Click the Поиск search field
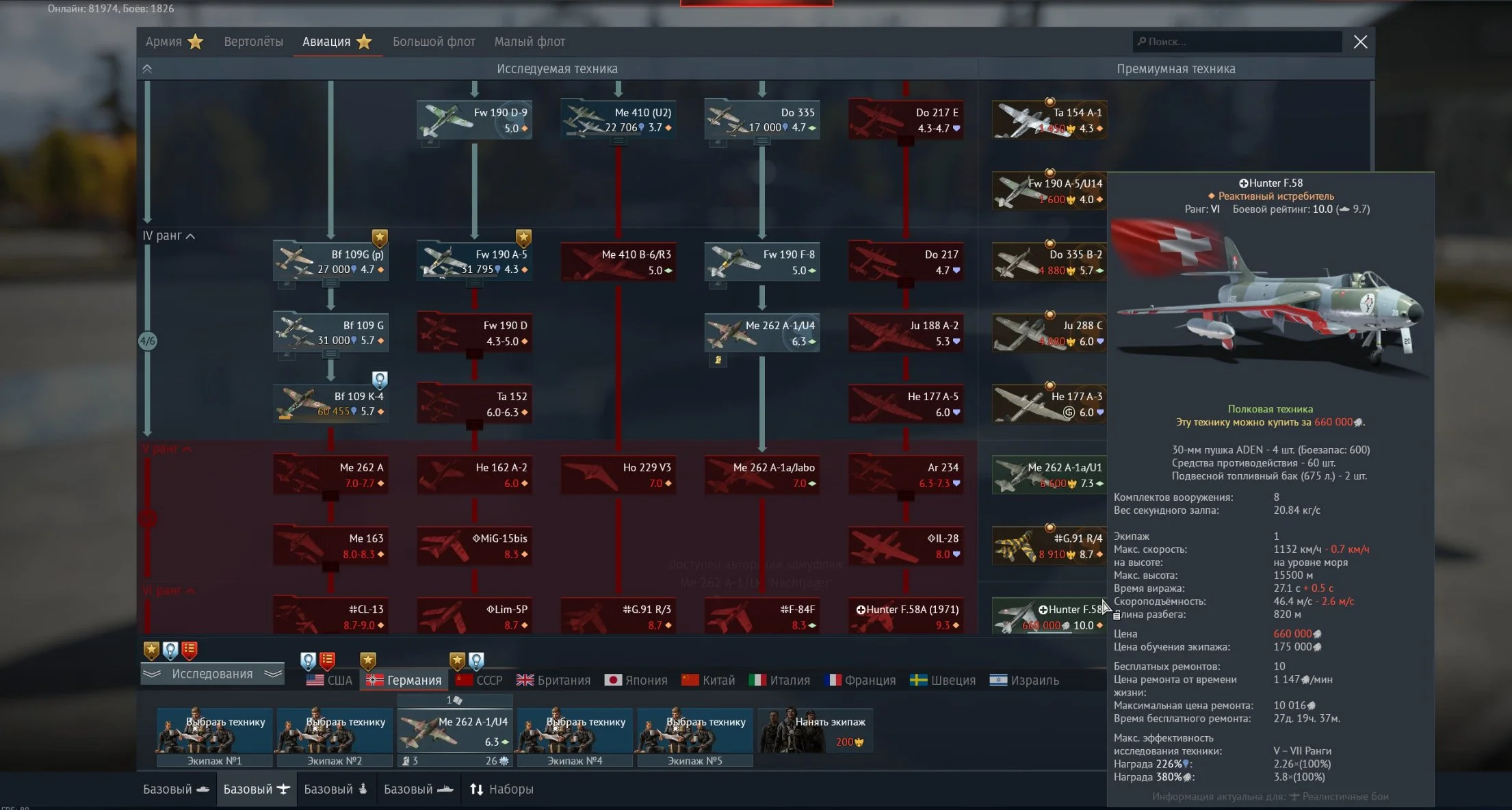The height and width of the screenshot is (810, 1512). coord(1237,42)
